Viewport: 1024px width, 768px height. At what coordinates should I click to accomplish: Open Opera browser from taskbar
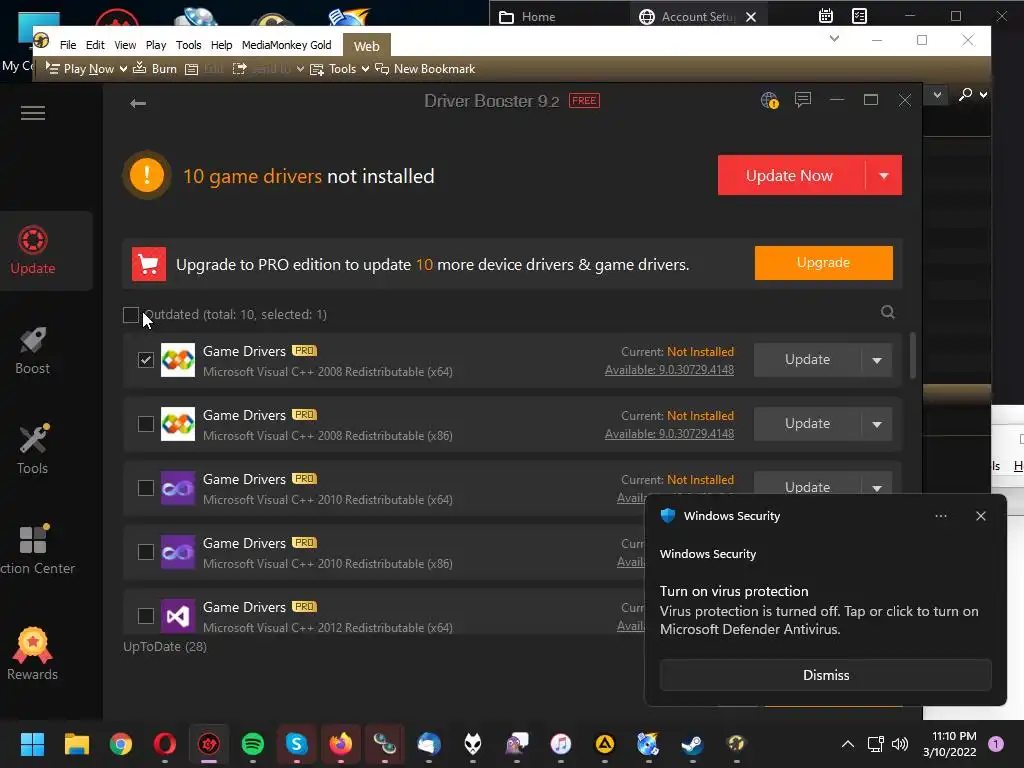(x=165, y=744)
